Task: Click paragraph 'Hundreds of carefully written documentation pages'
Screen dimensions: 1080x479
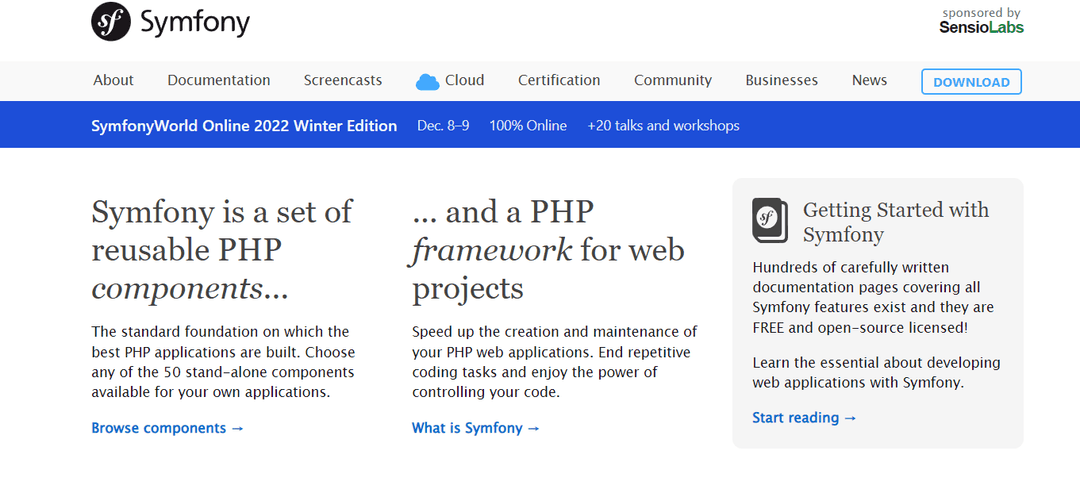Action: [x=873, y=298]
